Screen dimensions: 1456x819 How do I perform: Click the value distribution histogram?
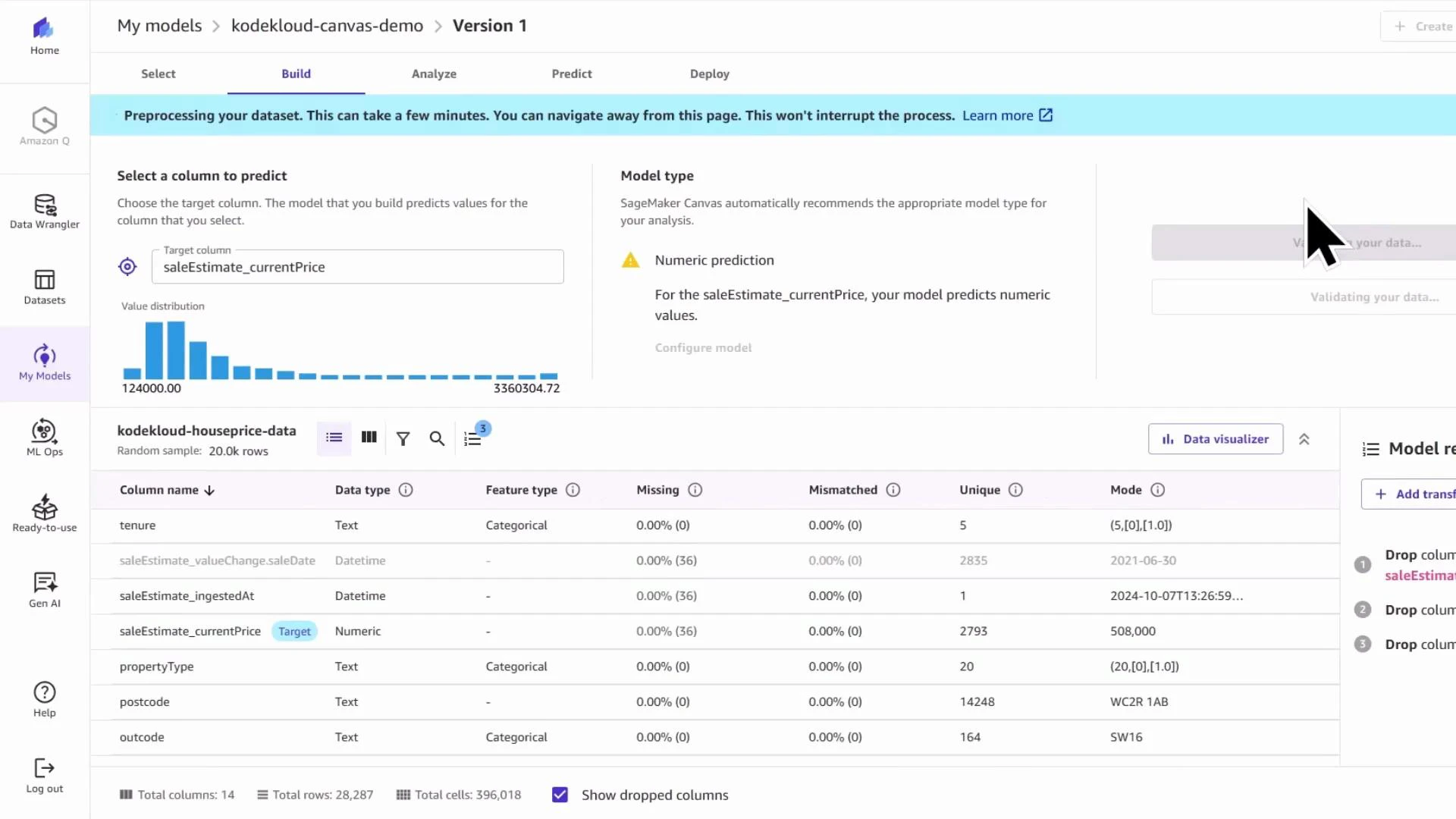340,353
